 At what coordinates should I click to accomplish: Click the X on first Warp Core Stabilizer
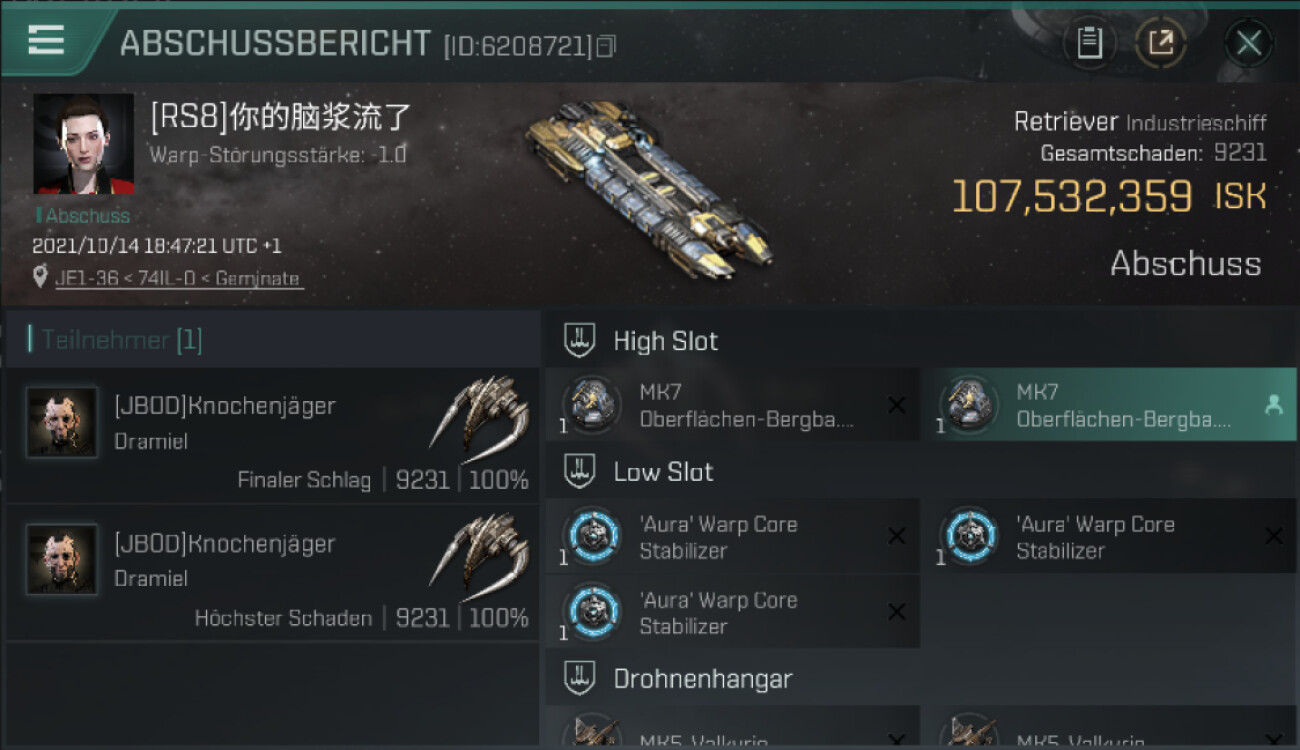(x=896, y=536)
